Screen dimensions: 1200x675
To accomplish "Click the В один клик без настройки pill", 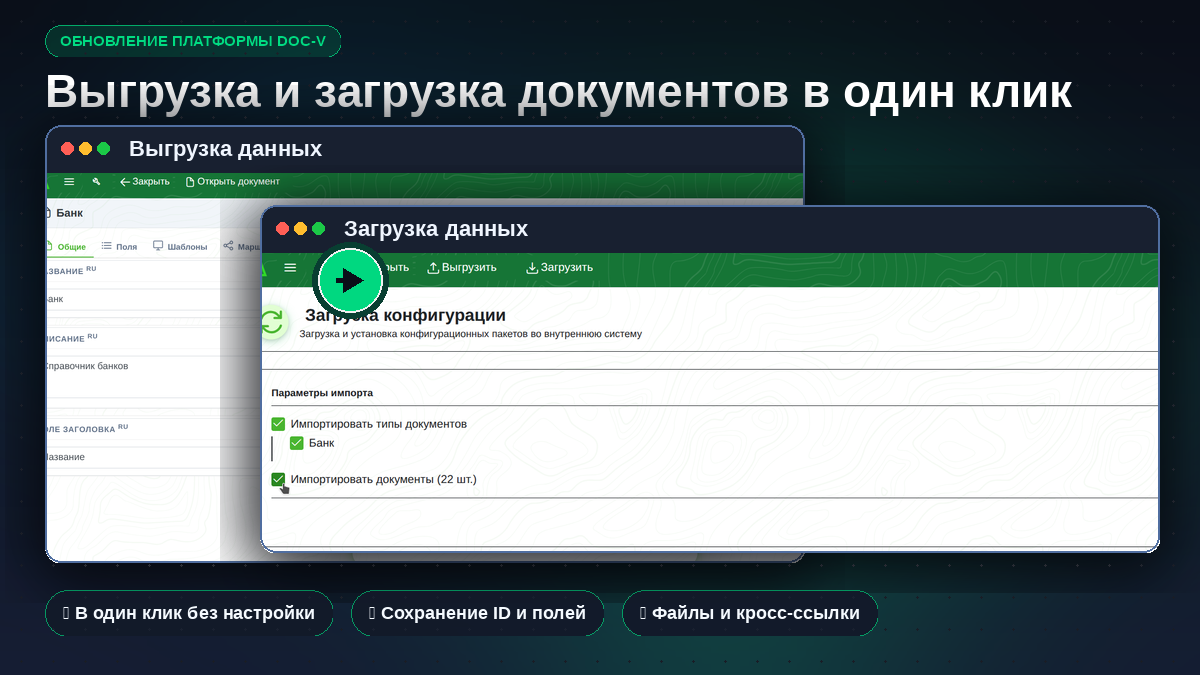I will [x=188, y=613].
